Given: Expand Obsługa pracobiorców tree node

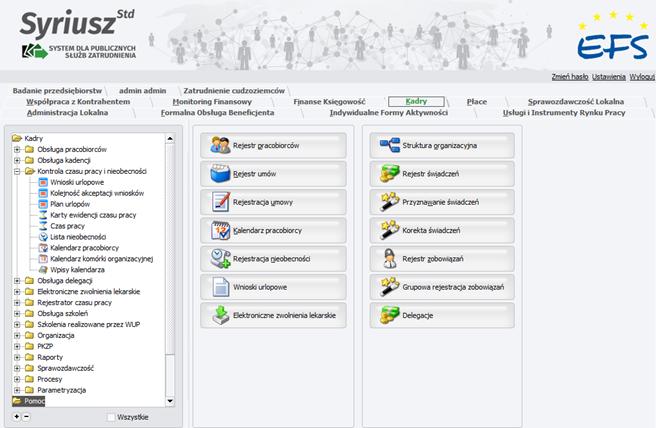Looking at the screenshot, I should click(x=17, y=149).
